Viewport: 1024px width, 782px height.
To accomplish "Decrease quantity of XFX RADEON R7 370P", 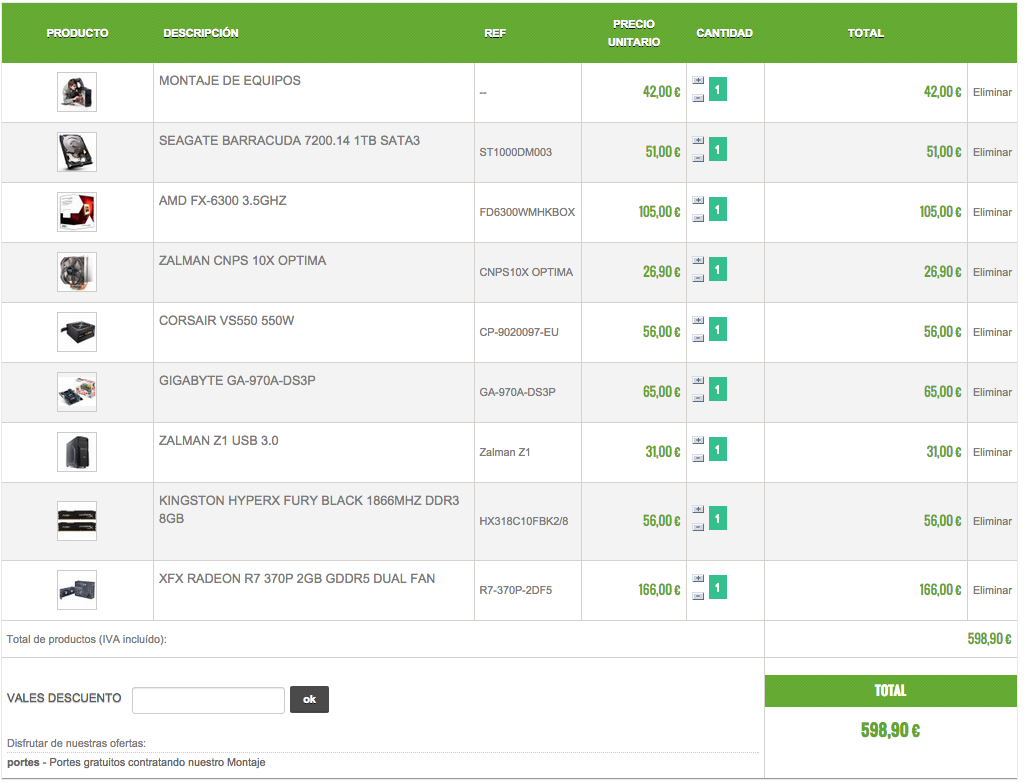I will [x=698, y=596].
